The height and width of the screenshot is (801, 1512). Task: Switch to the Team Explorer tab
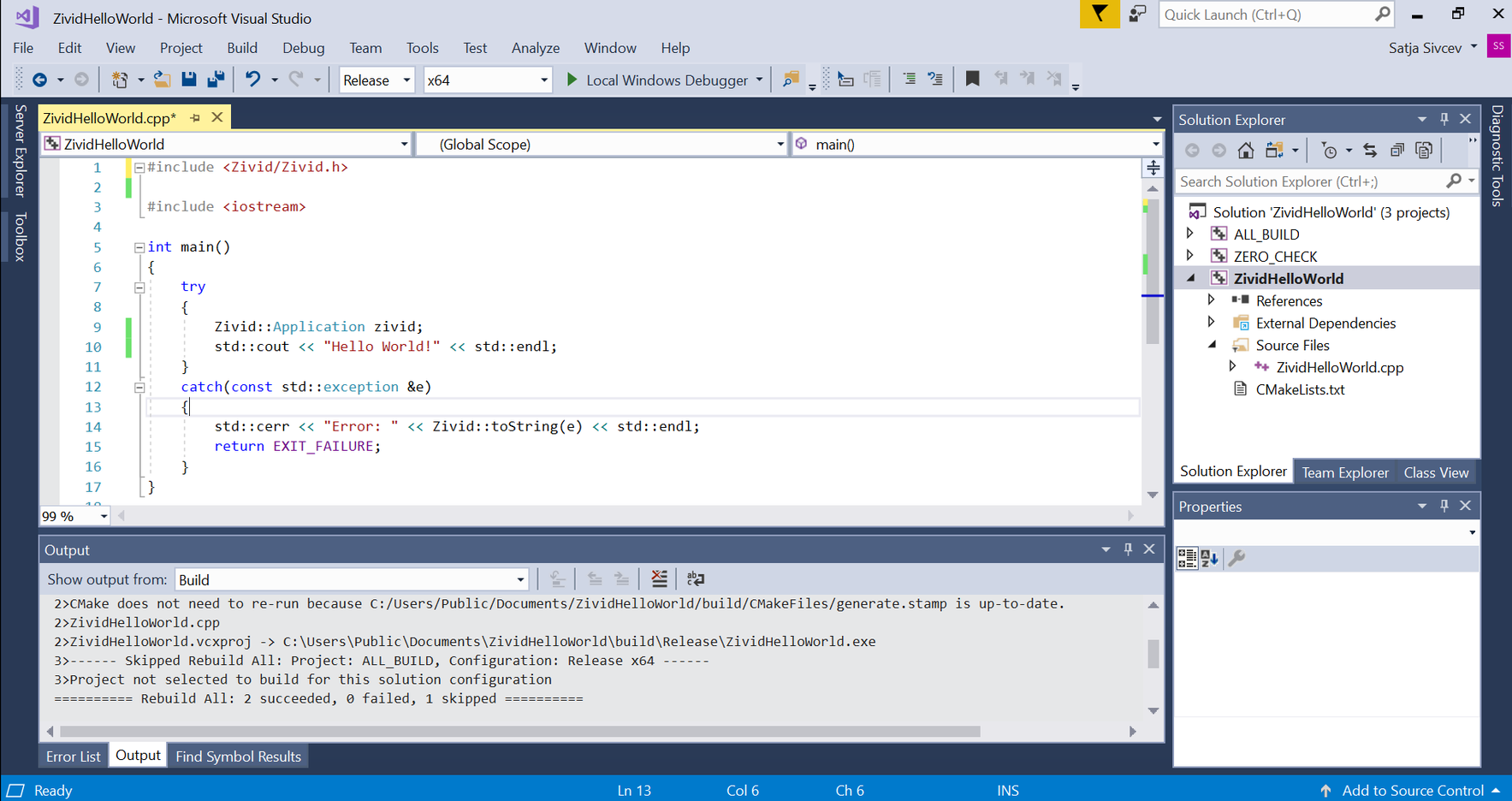click(1345, 472)
